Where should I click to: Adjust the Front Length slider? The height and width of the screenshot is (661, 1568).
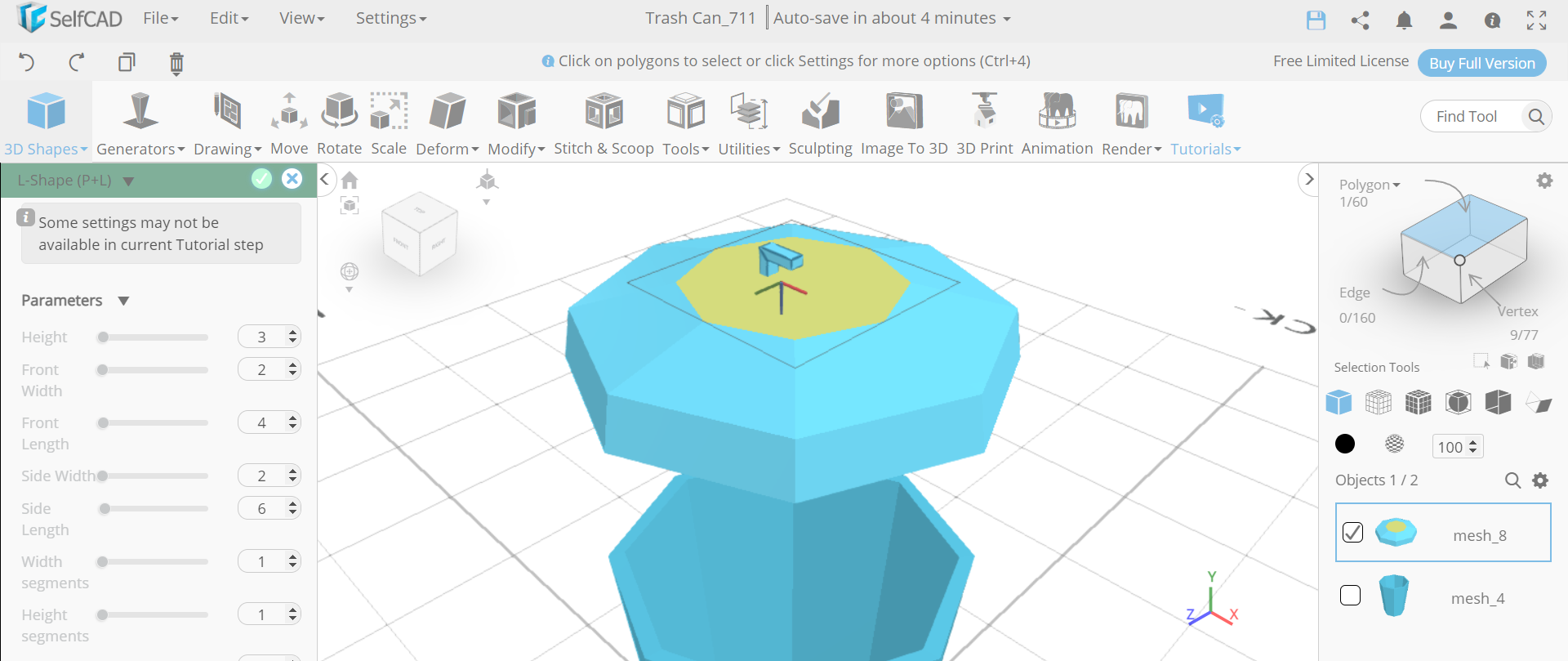pyautogui.click(x=153, y=423)
